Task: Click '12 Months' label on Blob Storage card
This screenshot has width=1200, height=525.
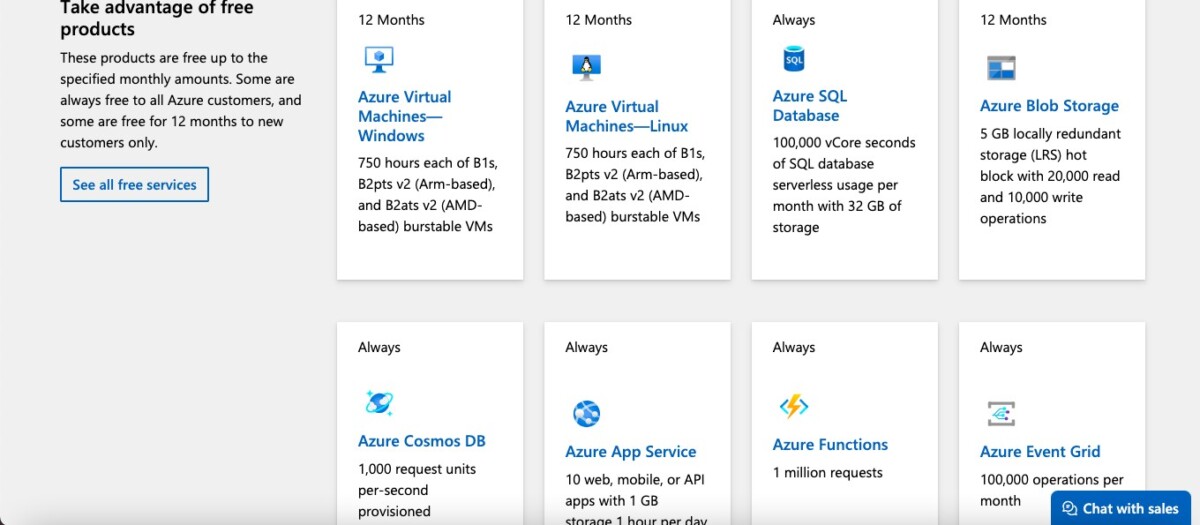Action: (1013, 20)
